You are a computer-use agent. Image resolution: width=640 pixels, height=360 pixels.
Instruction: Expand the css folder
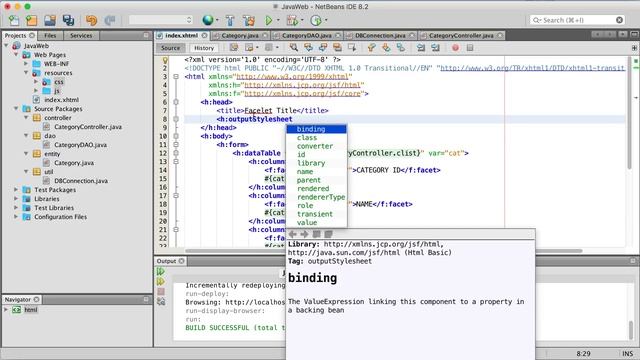(36, 82)
